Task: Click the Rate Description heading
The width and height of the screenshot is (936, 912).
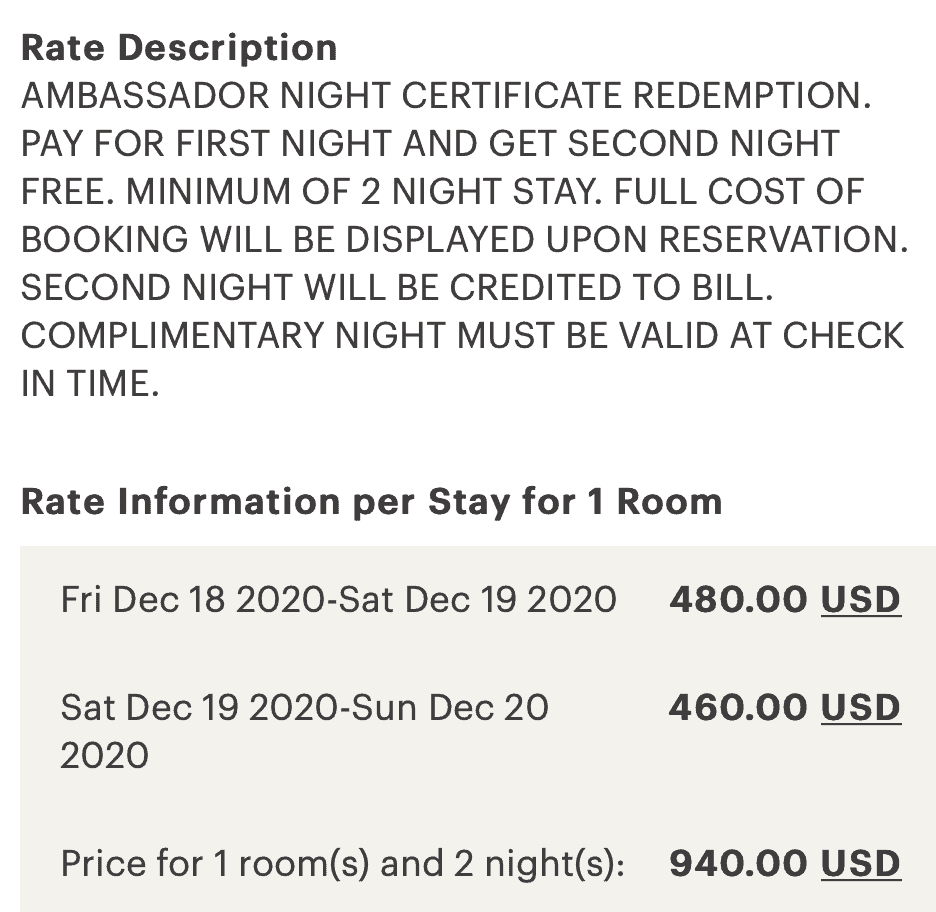Action: click(179, 48)
